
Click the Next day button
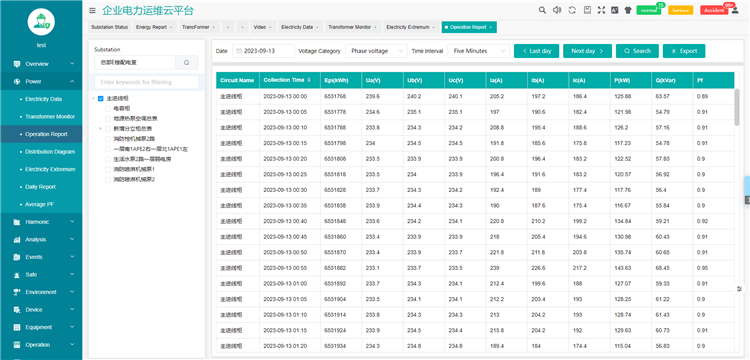click(x=587, y=51)
